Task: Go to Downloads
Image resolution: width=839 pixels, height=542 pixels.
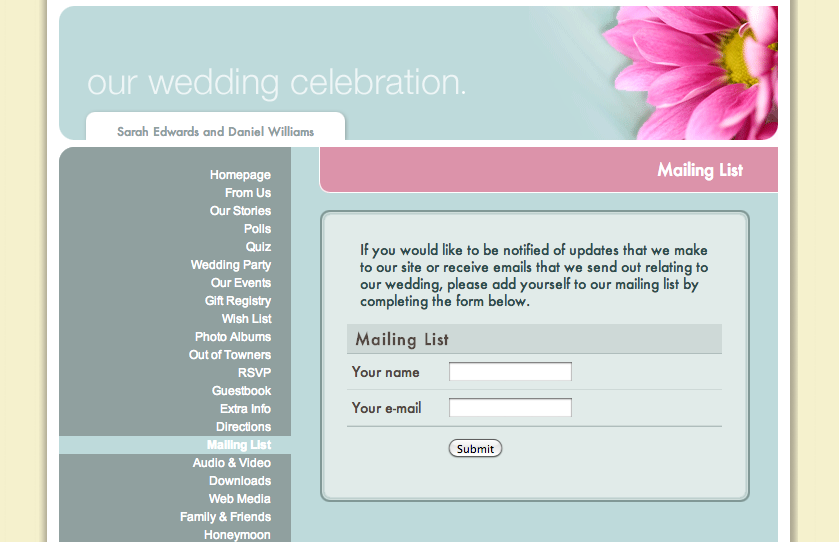Action: point(240,481)
